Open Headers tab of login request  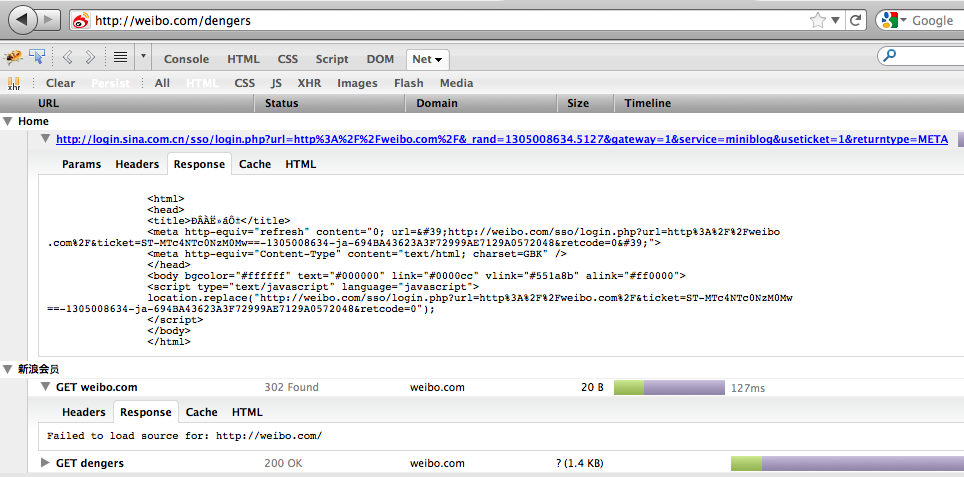pyautogui.click(x=137, y=164)
